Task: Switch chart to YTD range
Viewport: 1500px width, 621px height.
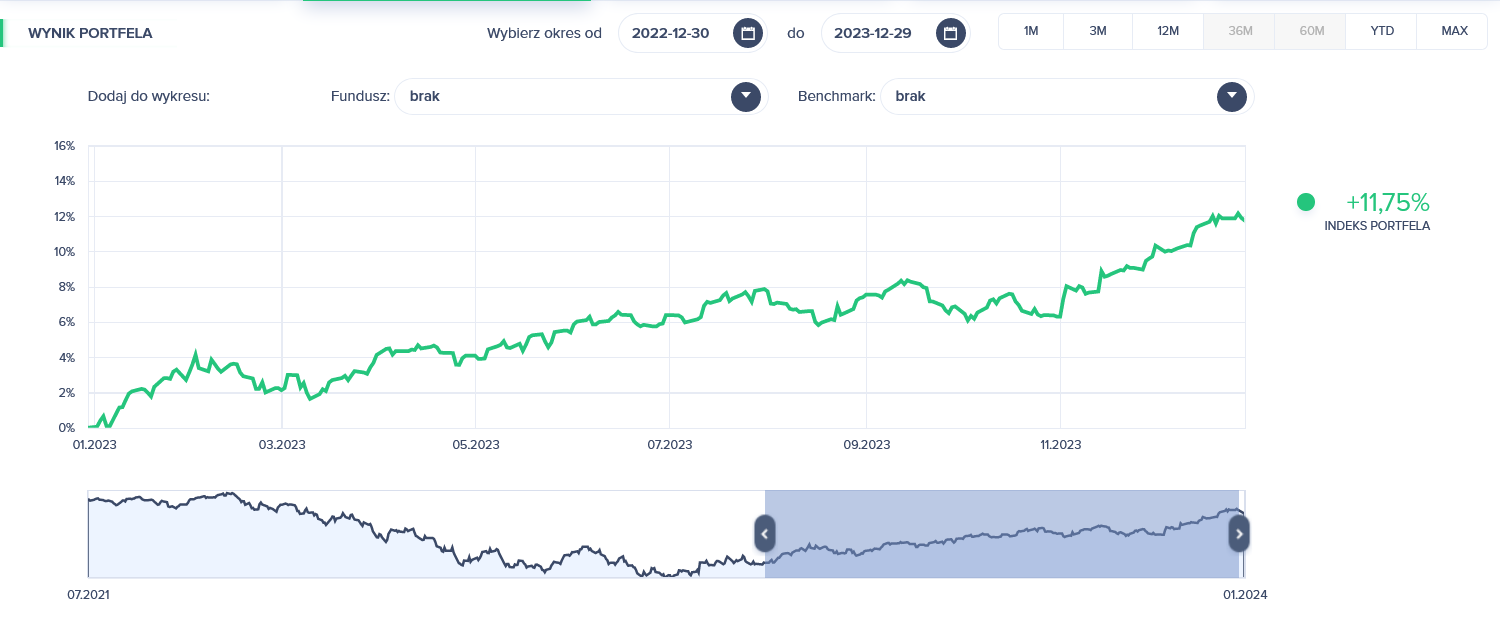Action: pyautogui.click(x=1382, y=31)
